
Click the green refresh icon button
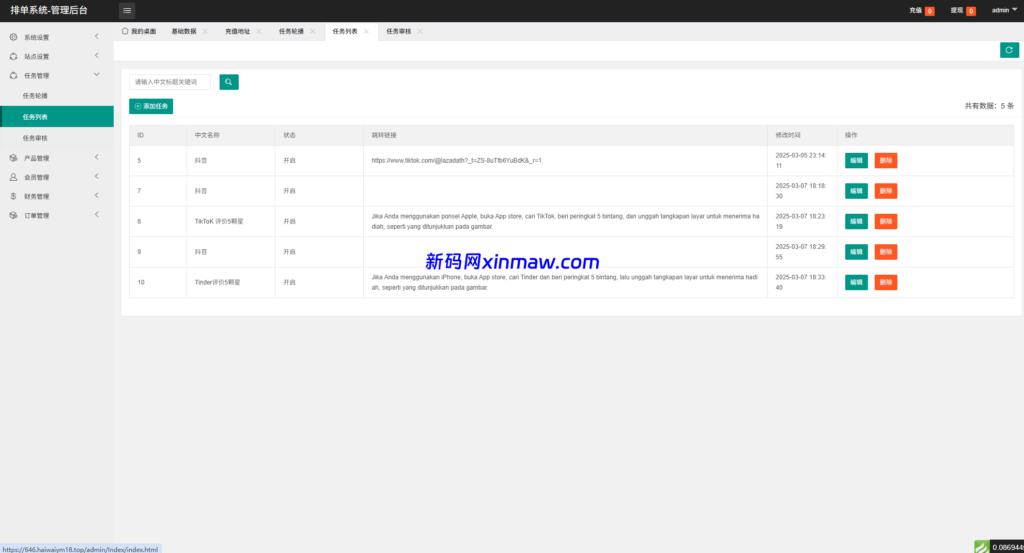click(x=1009, y=50)
